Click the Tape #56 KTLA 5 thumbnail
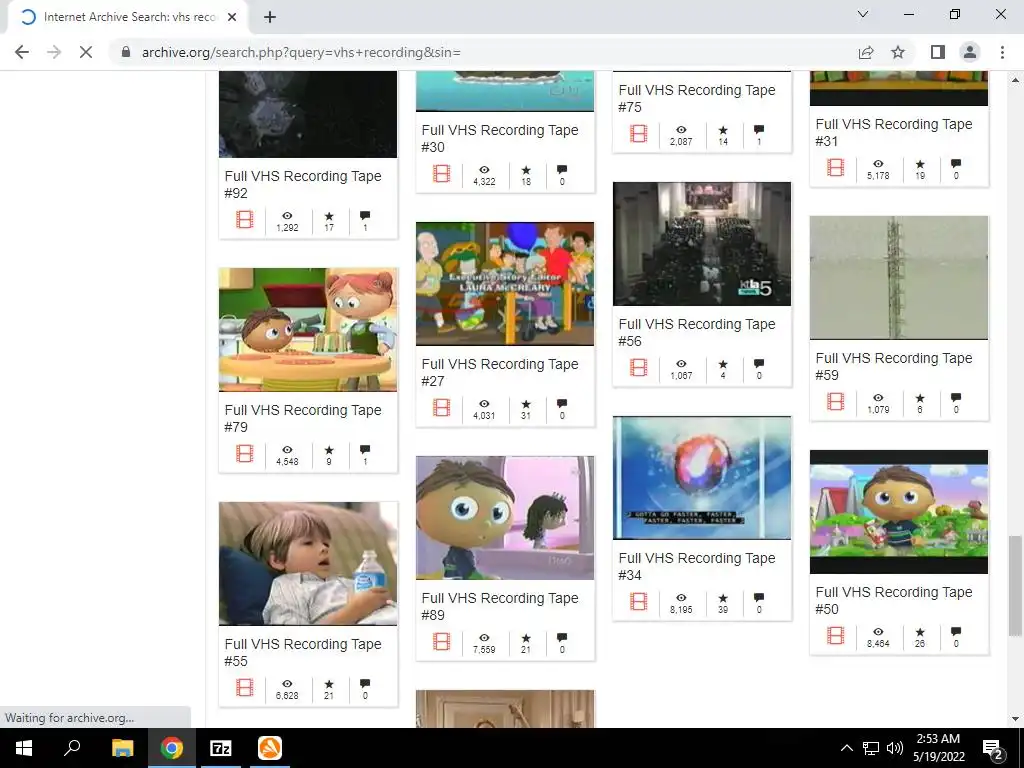 click(702, 244)
